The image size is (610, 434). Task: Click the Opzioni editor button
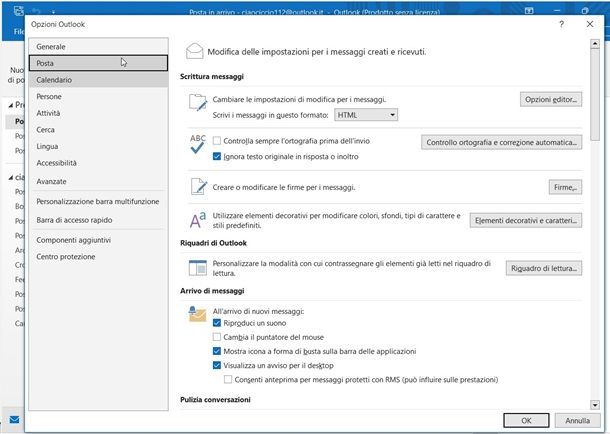pyautogui.click(x=551, y=99)
